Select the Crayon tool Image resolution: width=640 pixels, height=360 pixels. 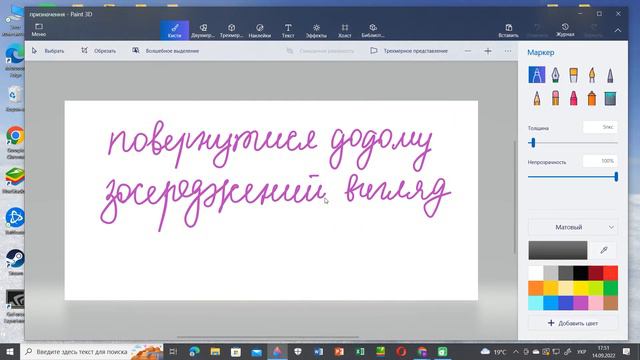point(573,98)
